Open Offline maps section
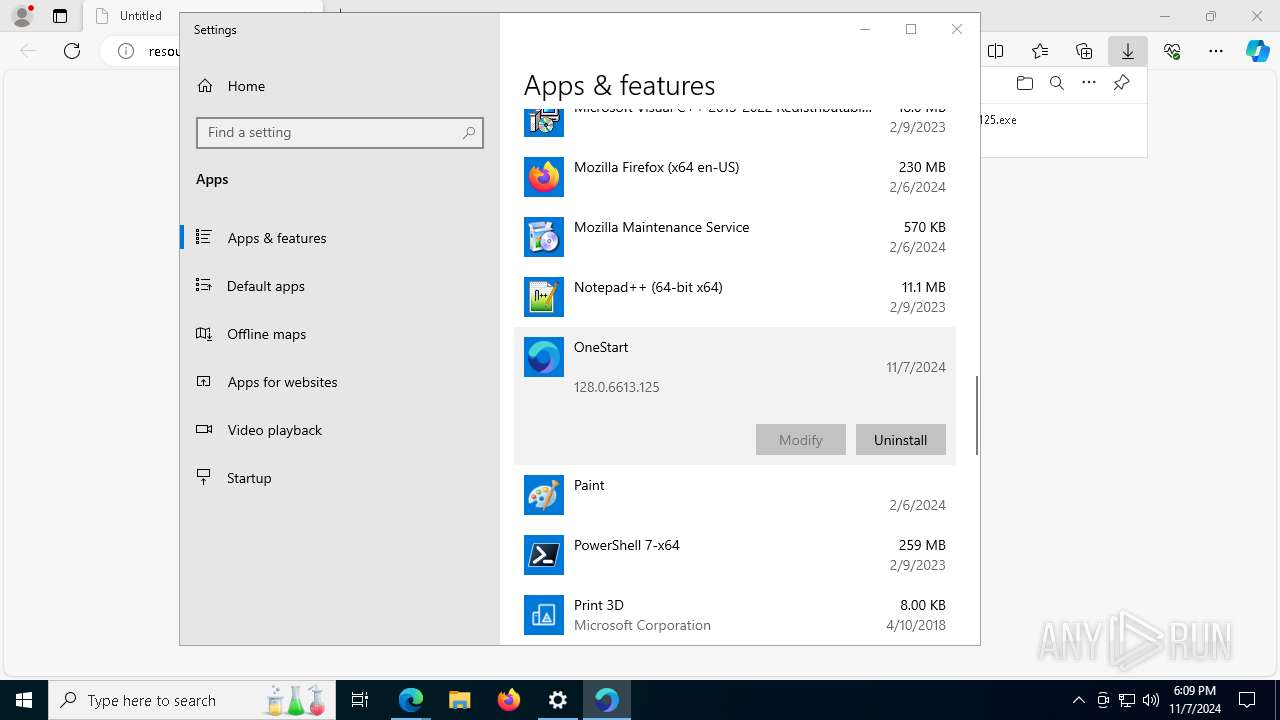1280x720 pixels. (340, 334)
